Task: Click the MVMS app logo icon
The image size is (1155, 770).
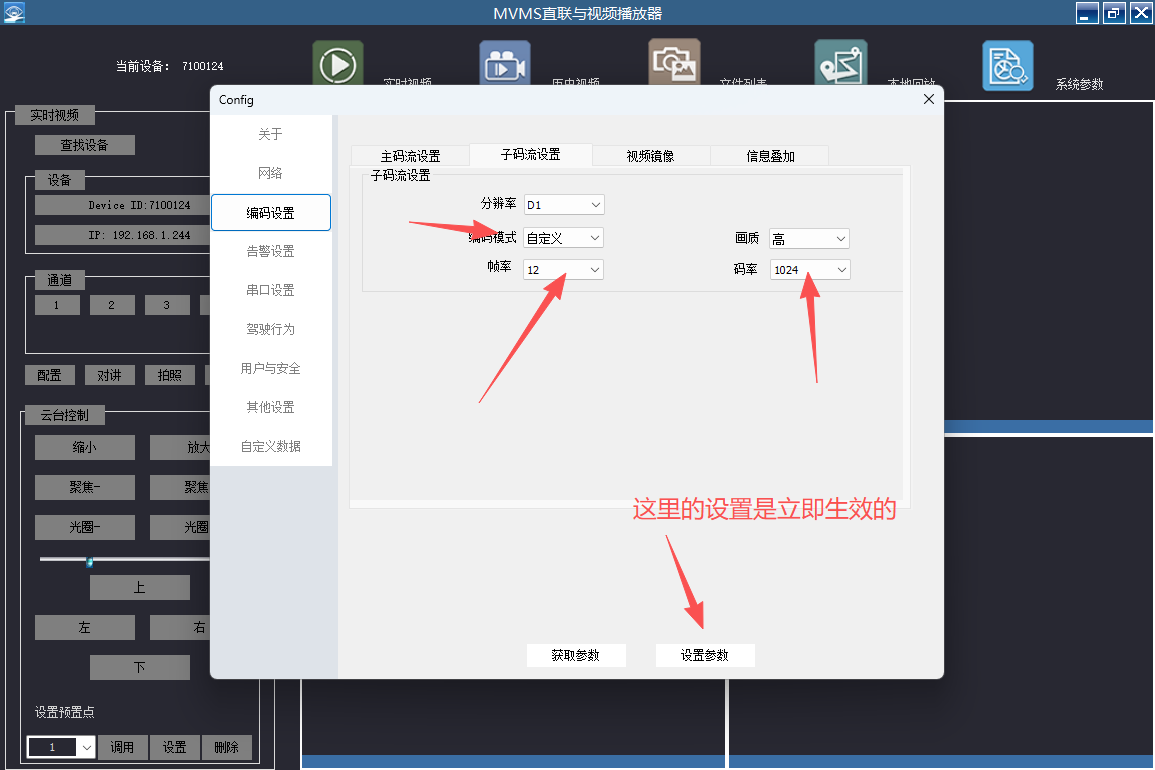Action: tap(13, 12)
